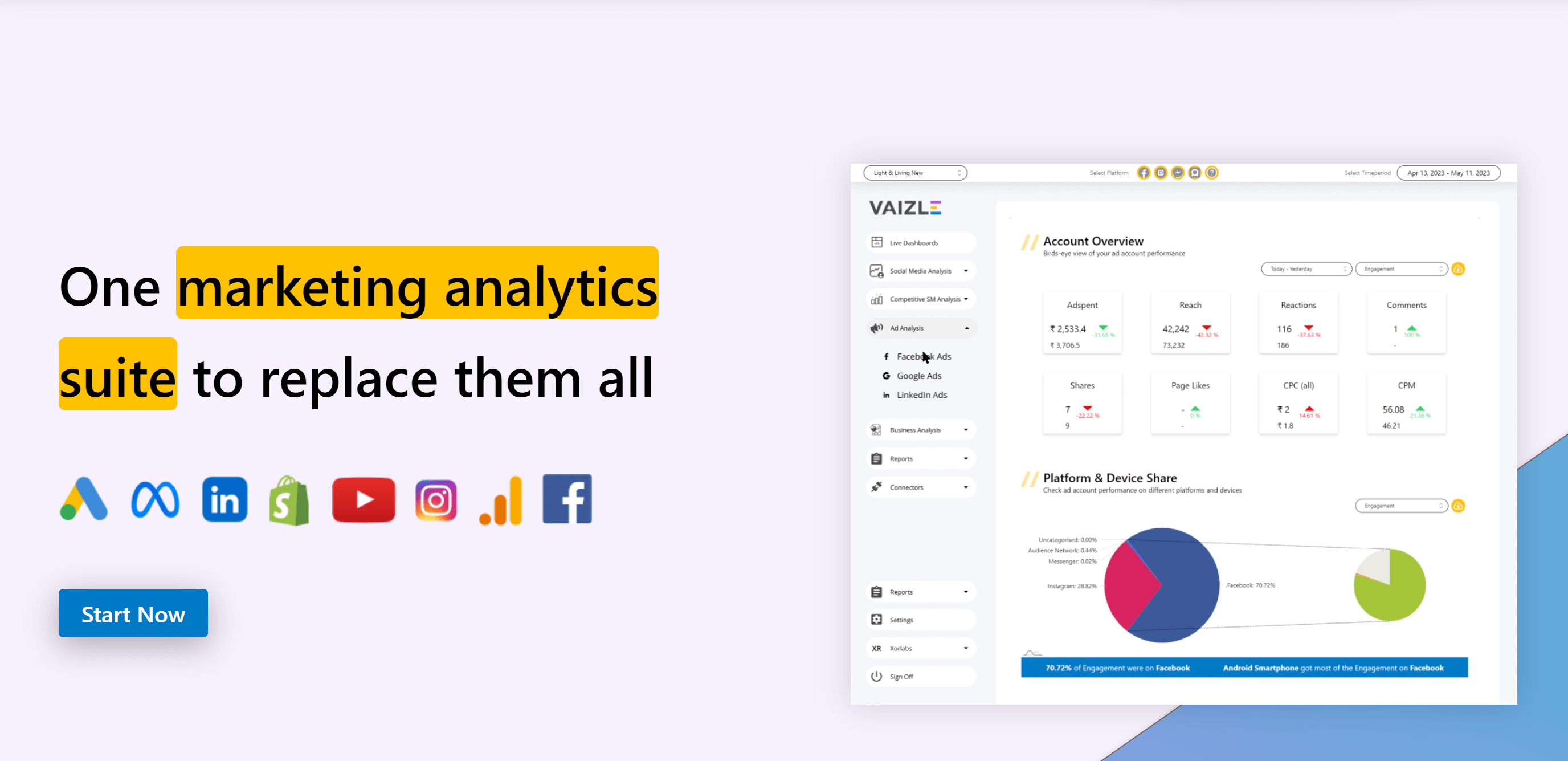
Task: Open the Select Timeperiod dropdown
Action: tap(1451, 174)
